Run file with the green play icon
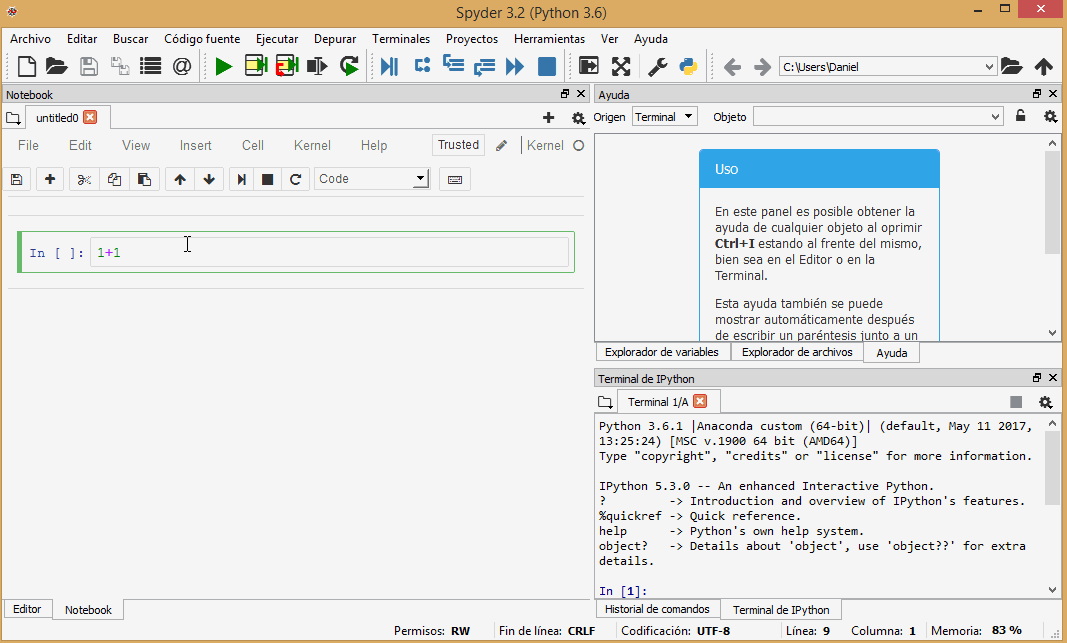This screenshot has height=643, width=1067. click(x=223, y=66)
